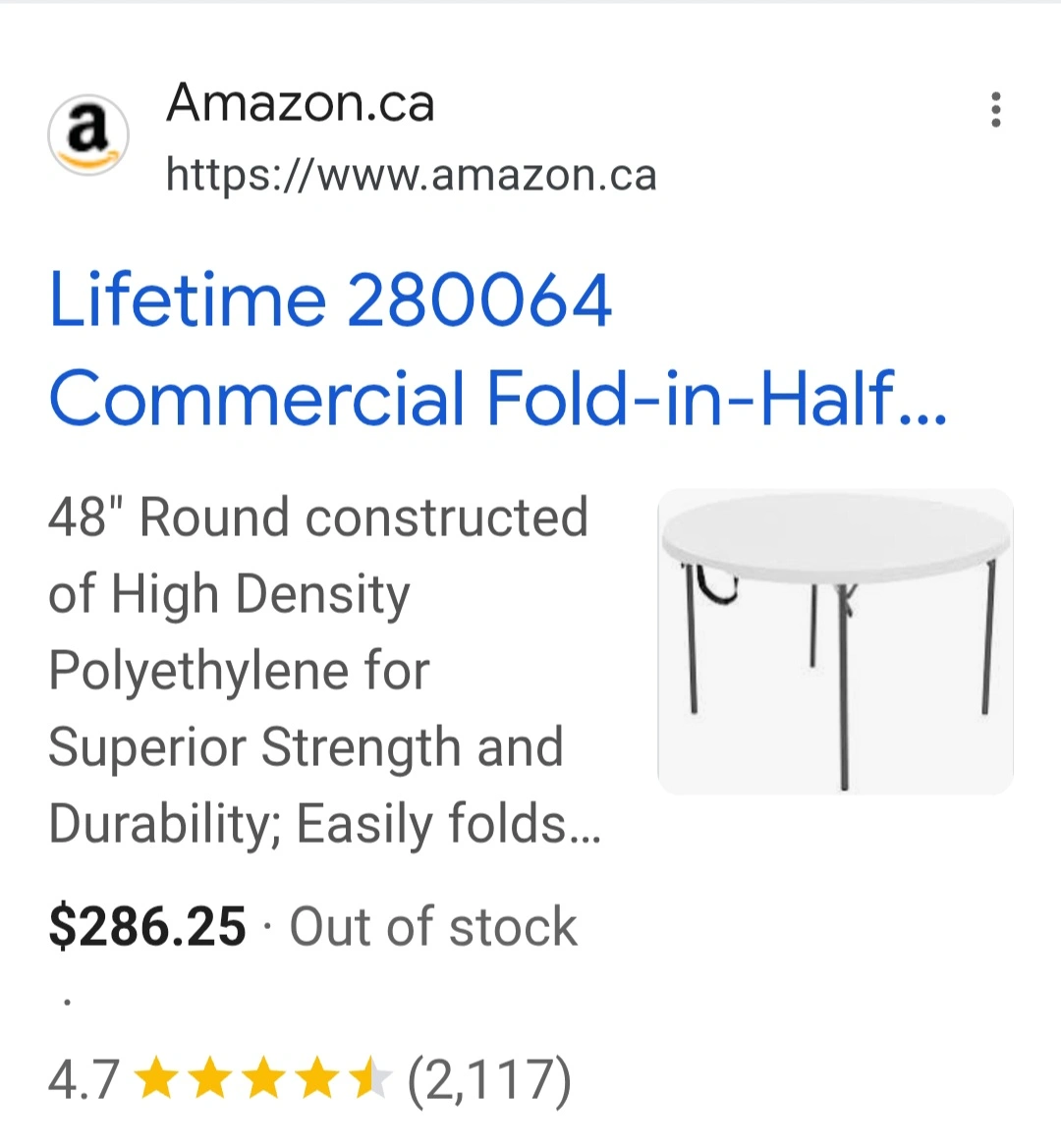Tap the second gold rating star
The image size is (1061, 1148).
pos(208,1079)
